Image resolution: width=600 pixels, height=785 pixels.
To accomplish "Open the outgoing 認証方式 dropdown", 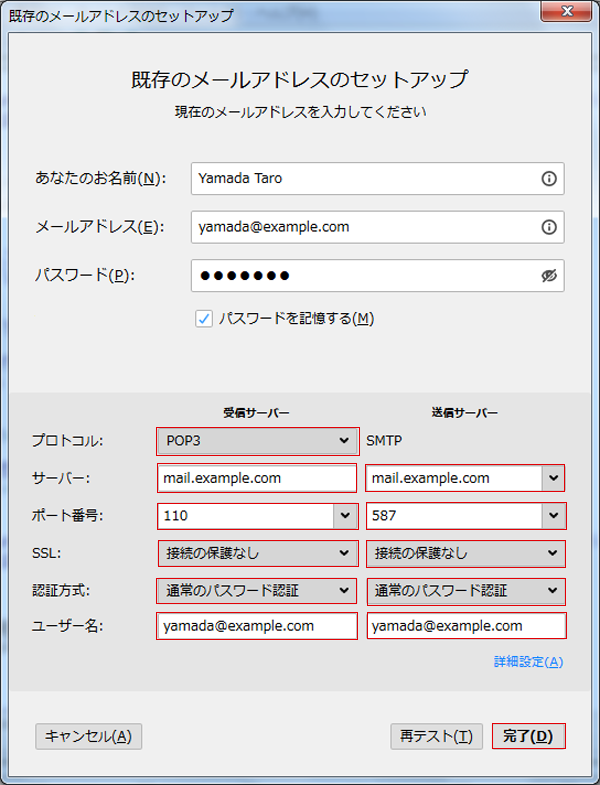I will (x=466, y=591).
